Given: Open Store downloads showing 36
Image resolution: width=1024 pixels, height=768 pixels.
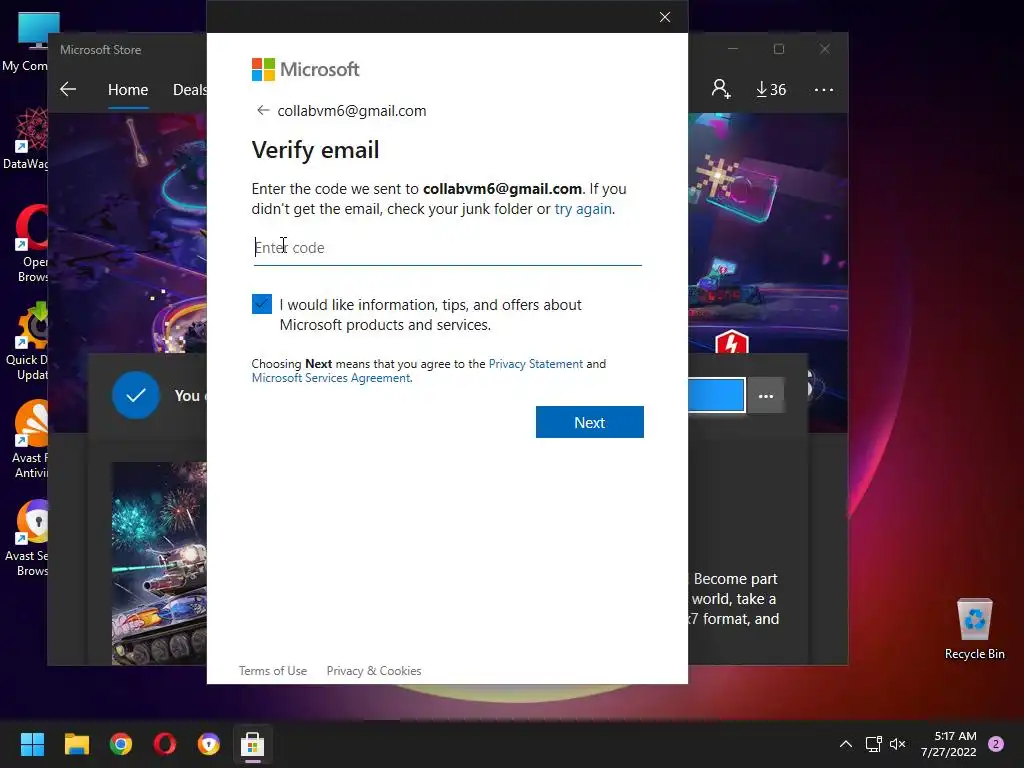Looking at the screenshot, I should click(771, 89).
